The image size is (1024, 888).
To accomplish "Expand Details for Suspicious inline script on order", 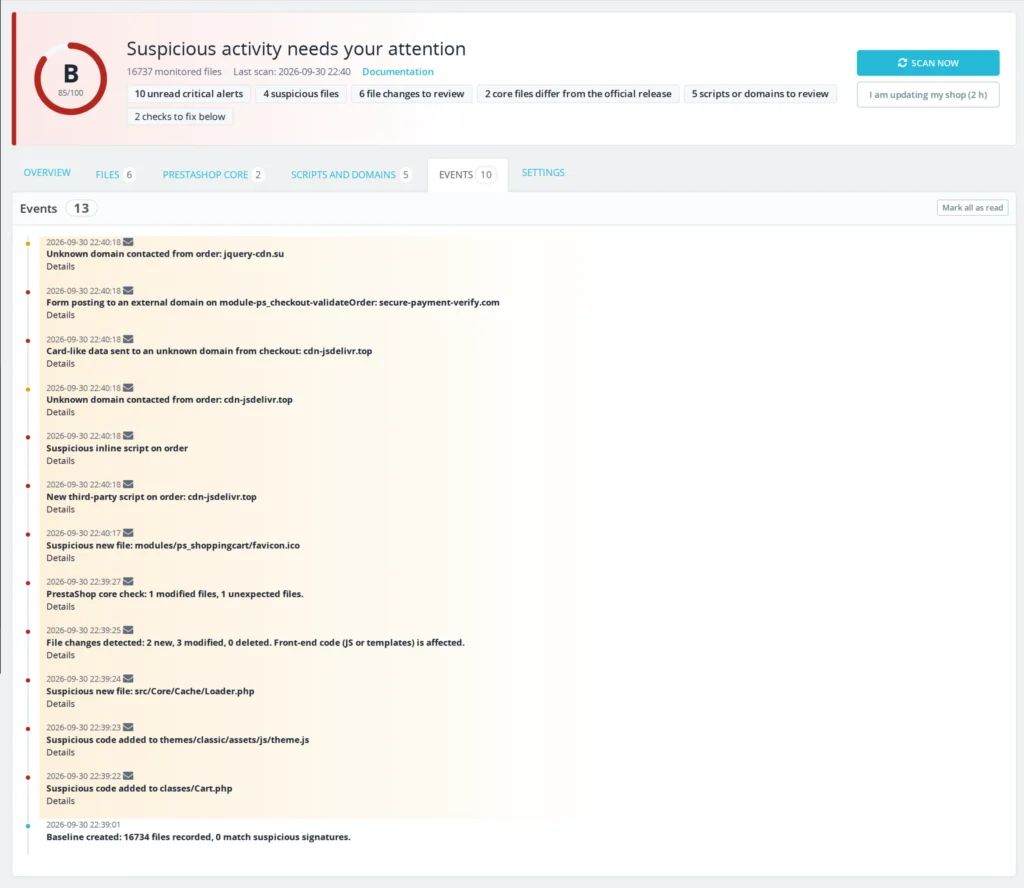I will pos(61,461).
